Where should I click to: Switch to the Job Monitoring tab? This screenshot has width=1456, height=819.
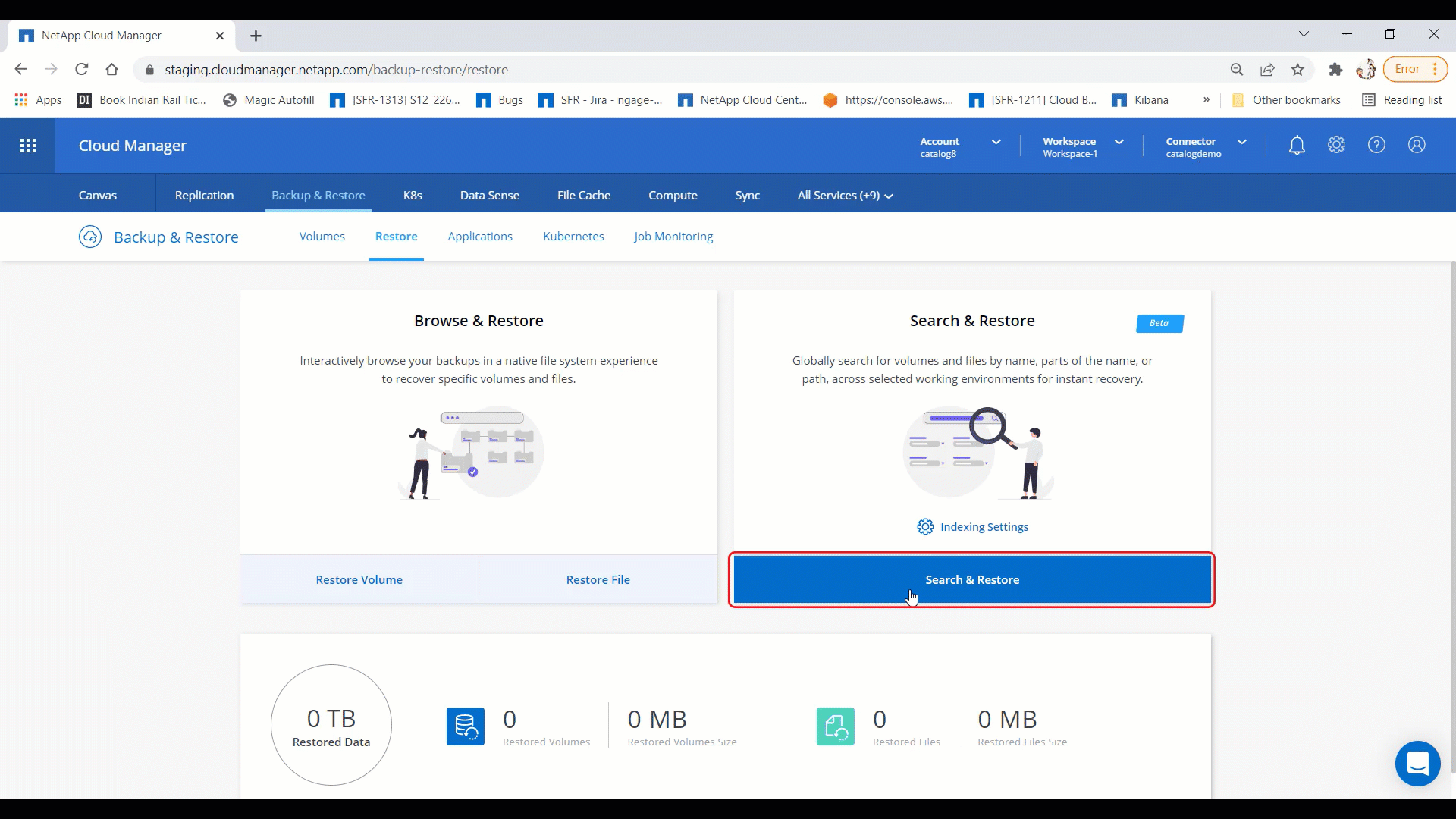click(673, 237)
